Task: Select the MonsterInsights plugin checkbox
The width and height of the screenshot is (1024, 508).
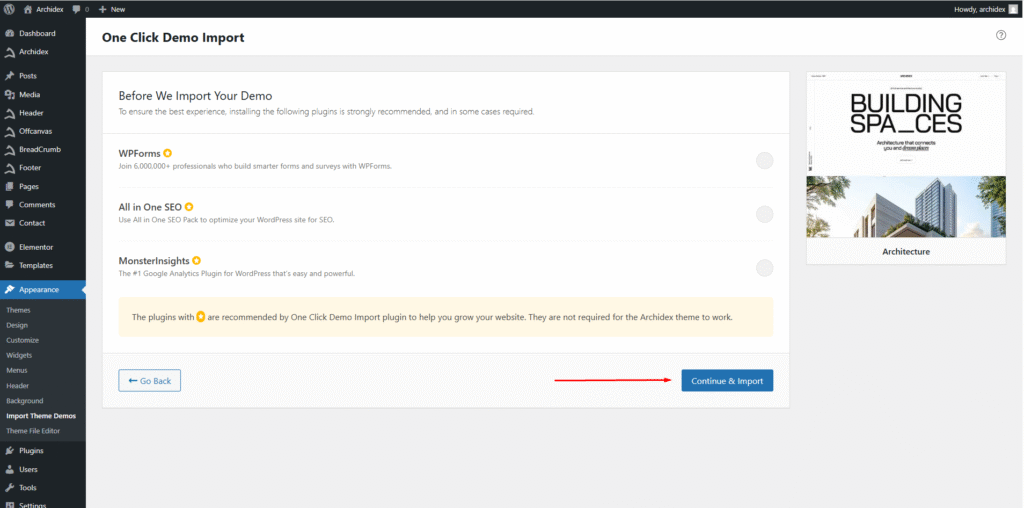Action: point(764,267)
